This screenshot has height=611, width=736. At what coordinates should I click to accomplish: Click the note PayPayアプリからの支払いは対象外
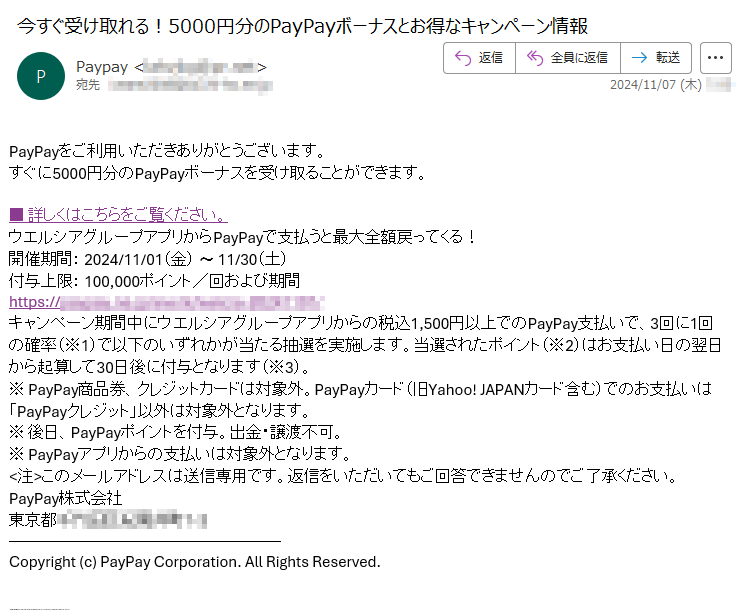(180, 454)
